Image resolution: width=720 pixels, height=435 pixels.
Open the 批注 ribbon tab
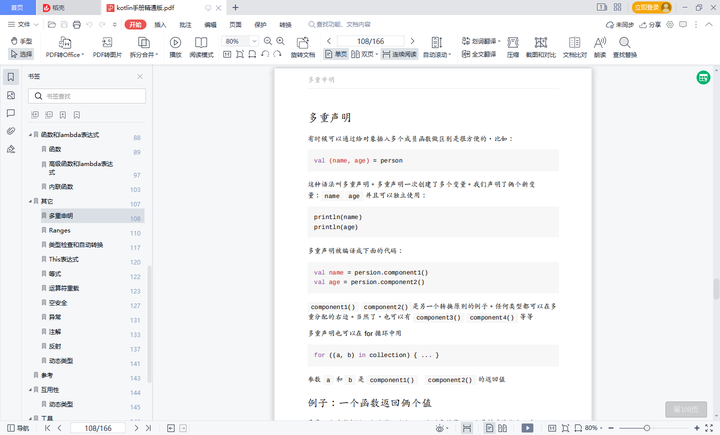click(186, 25)
